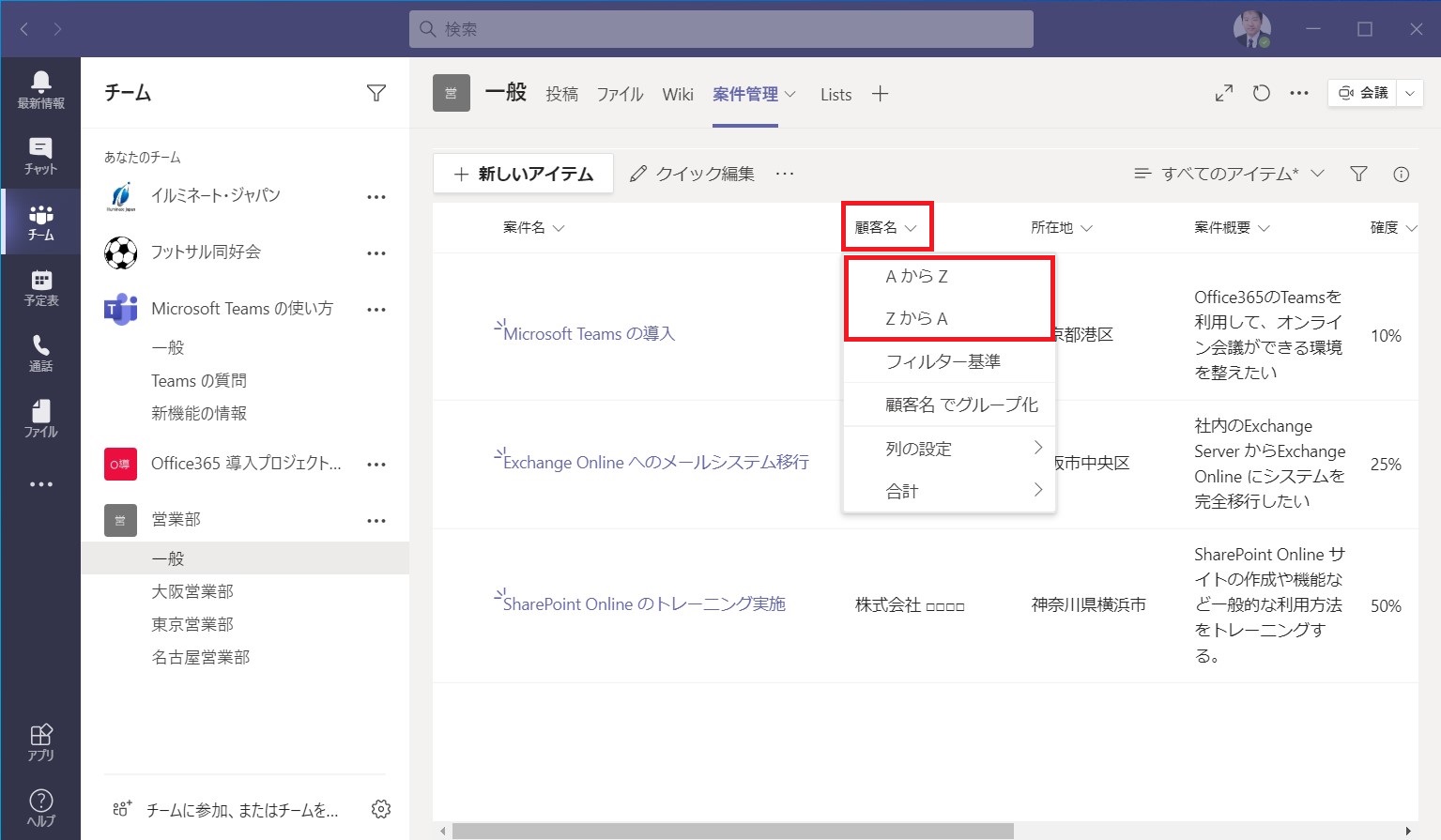Open the Chat (チャット) sidebar icon
Image resolution: width=1441 pixels, height=840 pixels.
pyautogui.click(x=40, y=156)
